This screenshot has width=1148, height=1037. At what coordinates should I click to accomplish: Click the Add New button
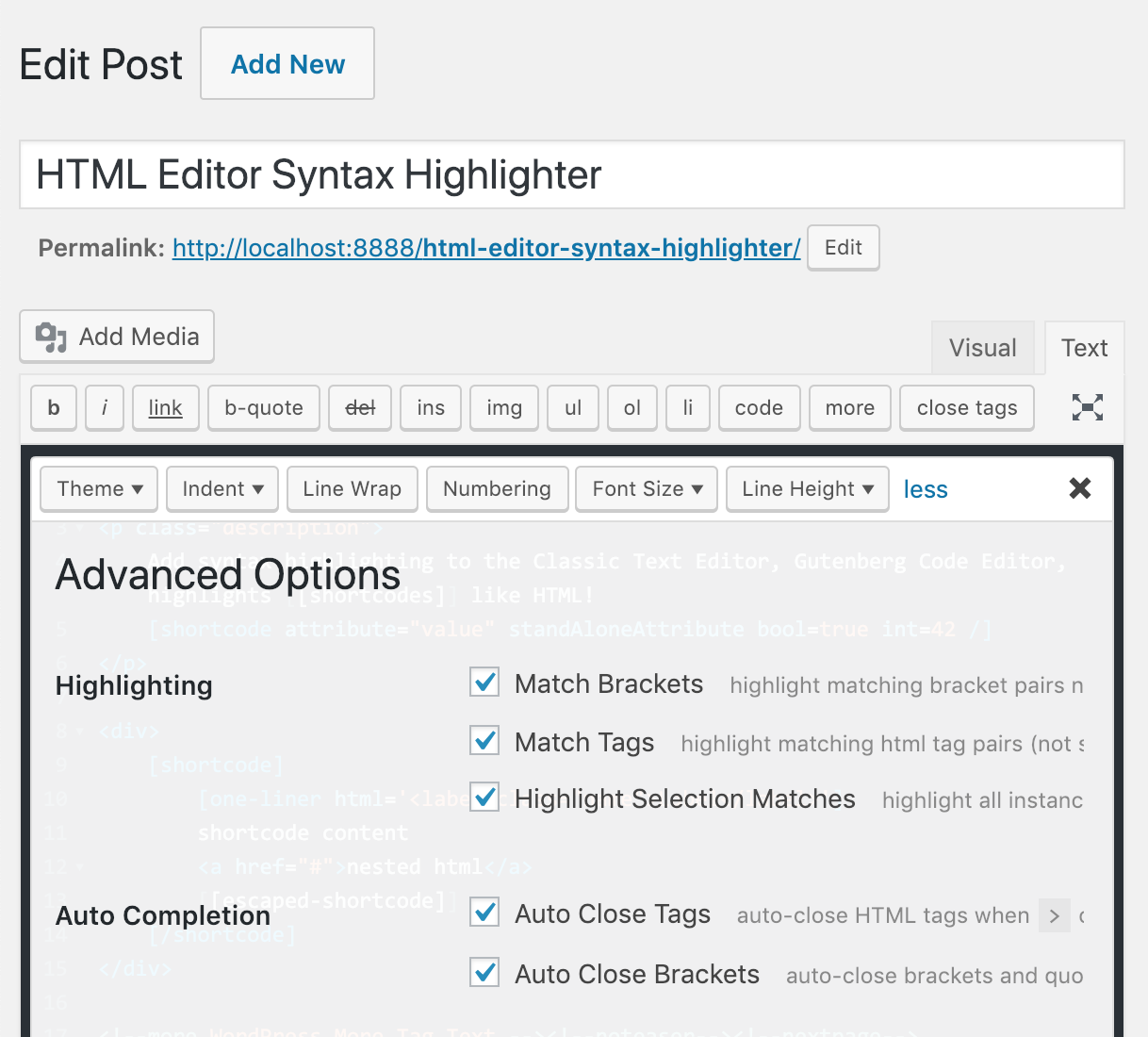(287, 64)
